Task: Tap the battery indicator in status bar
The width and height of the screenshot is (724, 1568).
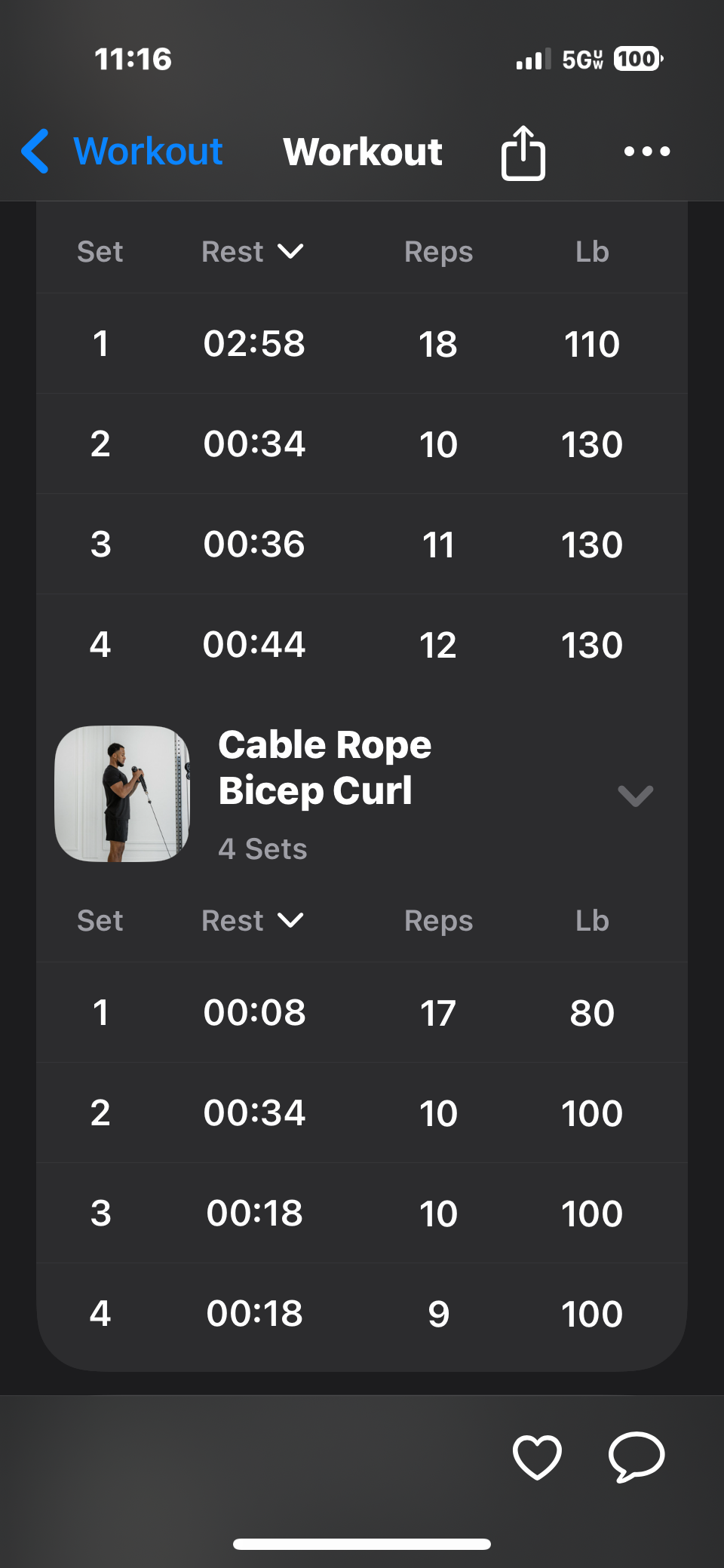Action: point(638,59)
